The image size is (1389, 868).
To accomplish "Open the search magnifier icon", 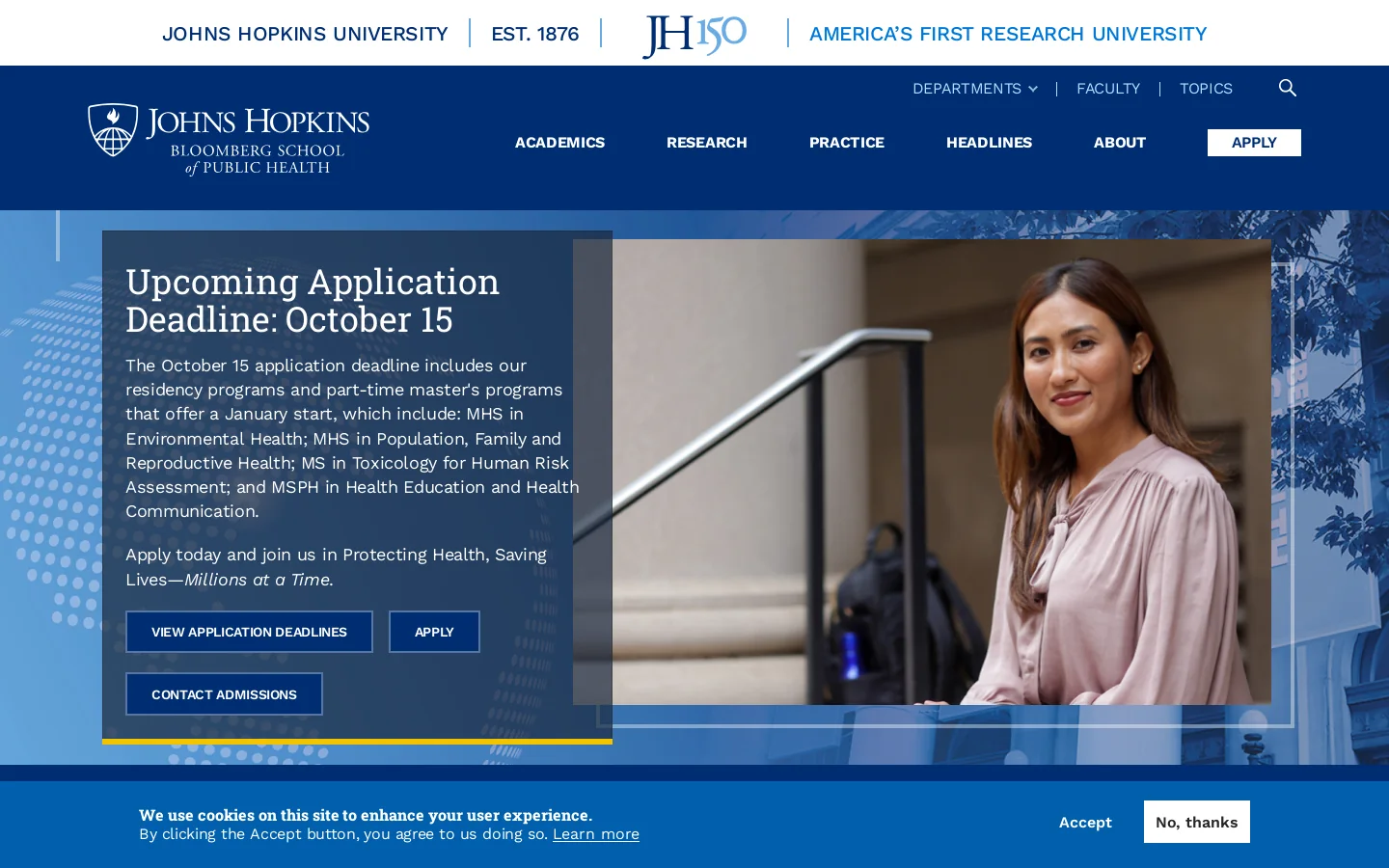I will pos(1288,88).
